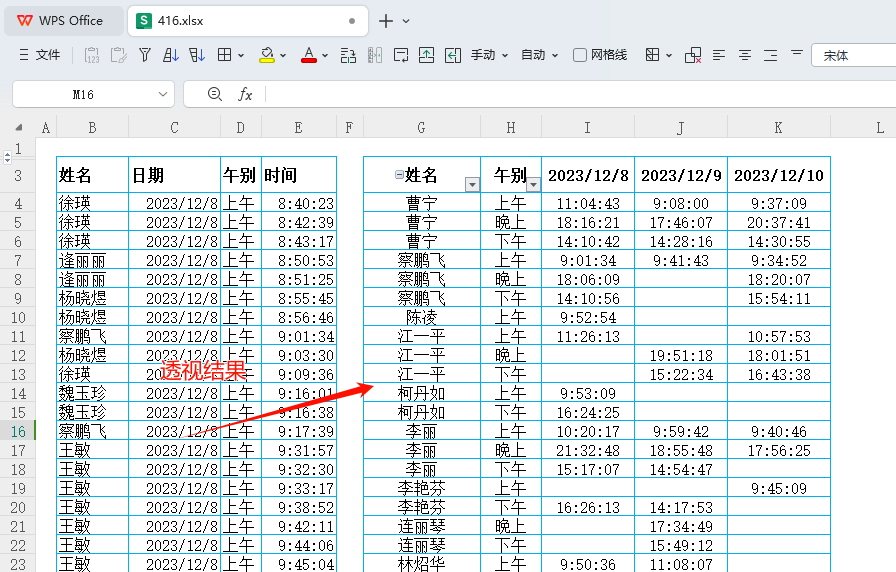Select row 16 header
Image resolution: width=896 pixels, height=572 pixels.
tap(18, 431)
